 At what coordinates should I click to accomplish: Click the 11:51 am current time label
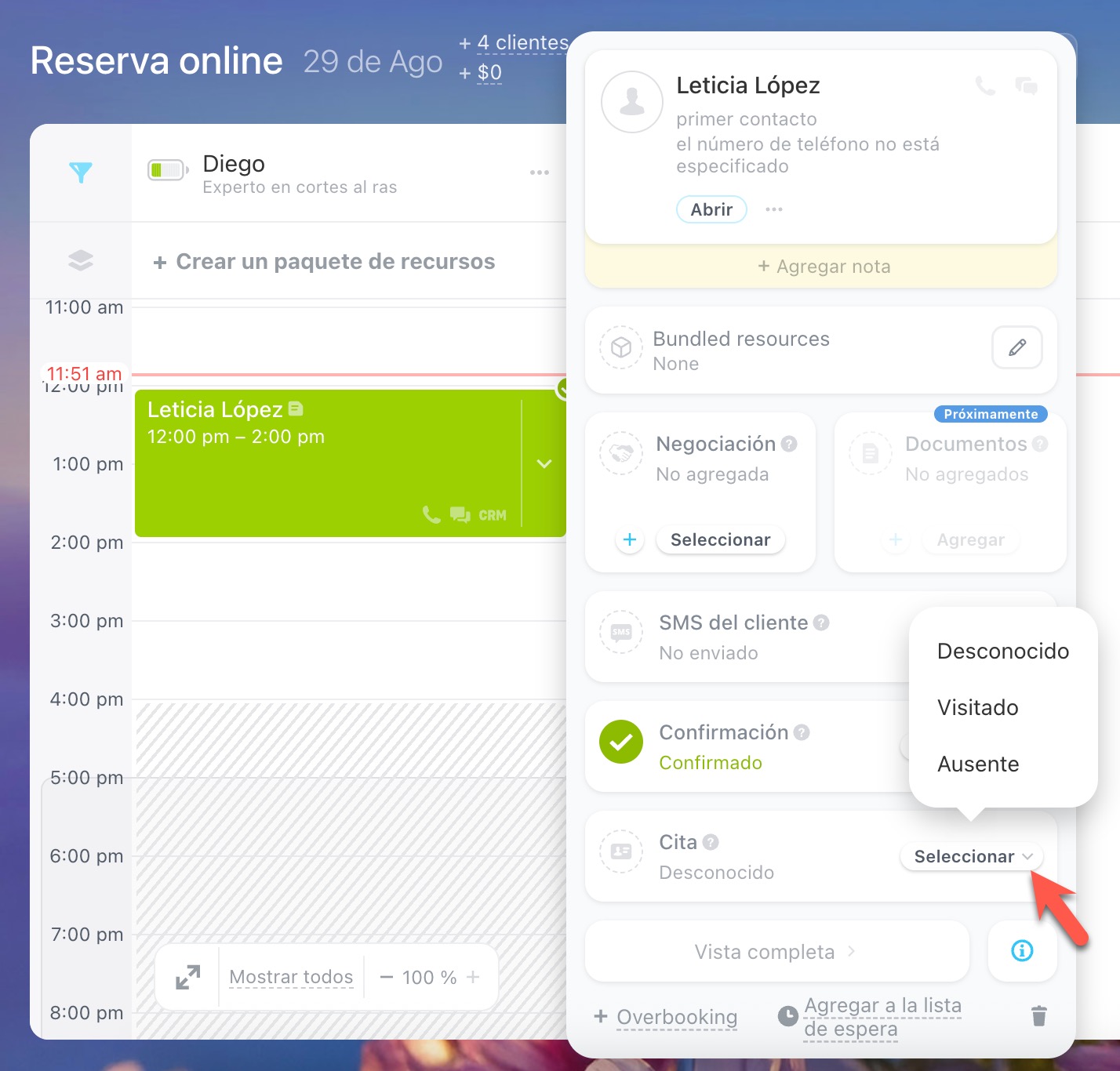point(84,373)
